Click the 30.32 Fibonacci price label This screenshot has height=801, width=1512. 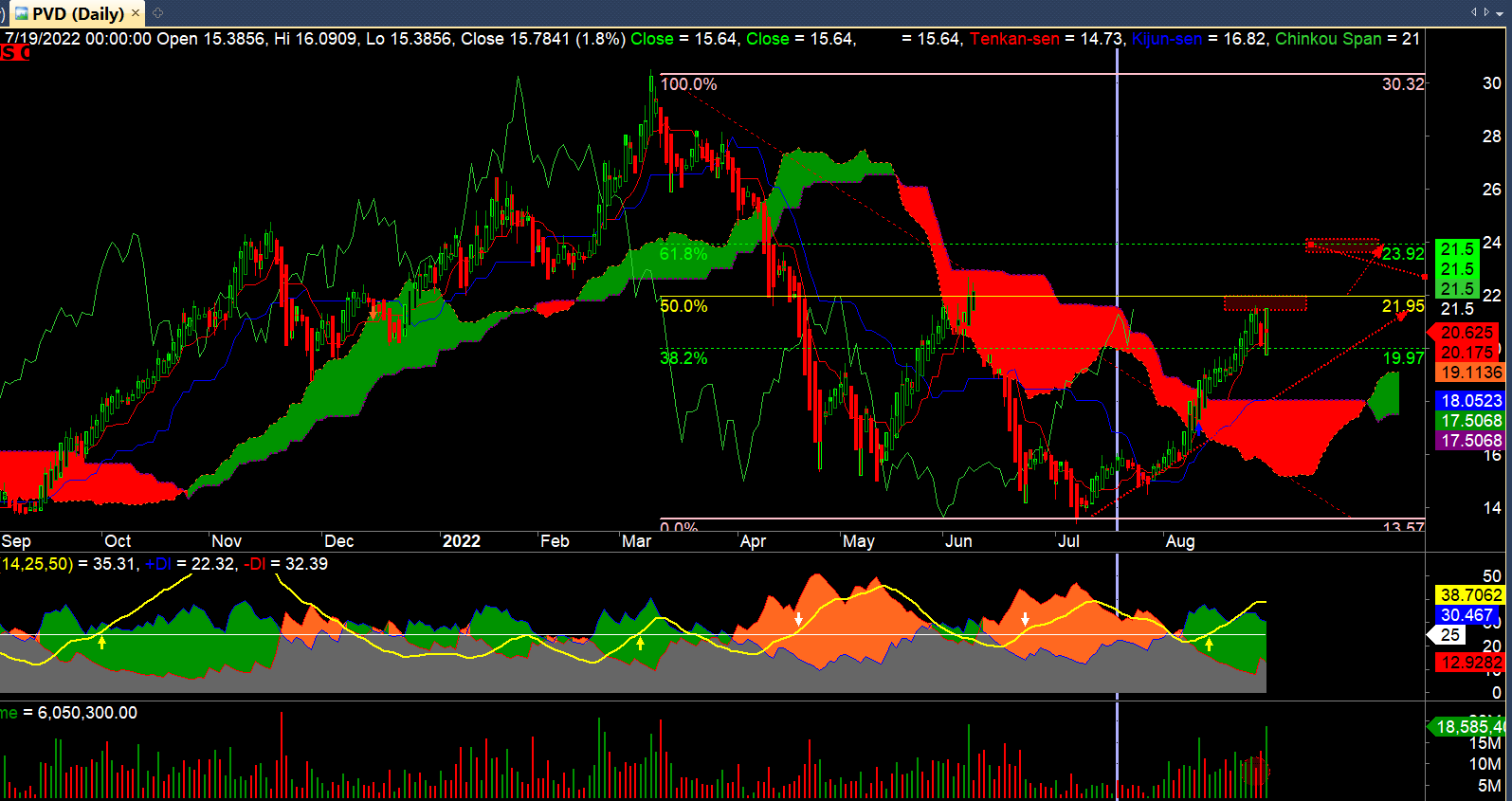point(1403,84)
